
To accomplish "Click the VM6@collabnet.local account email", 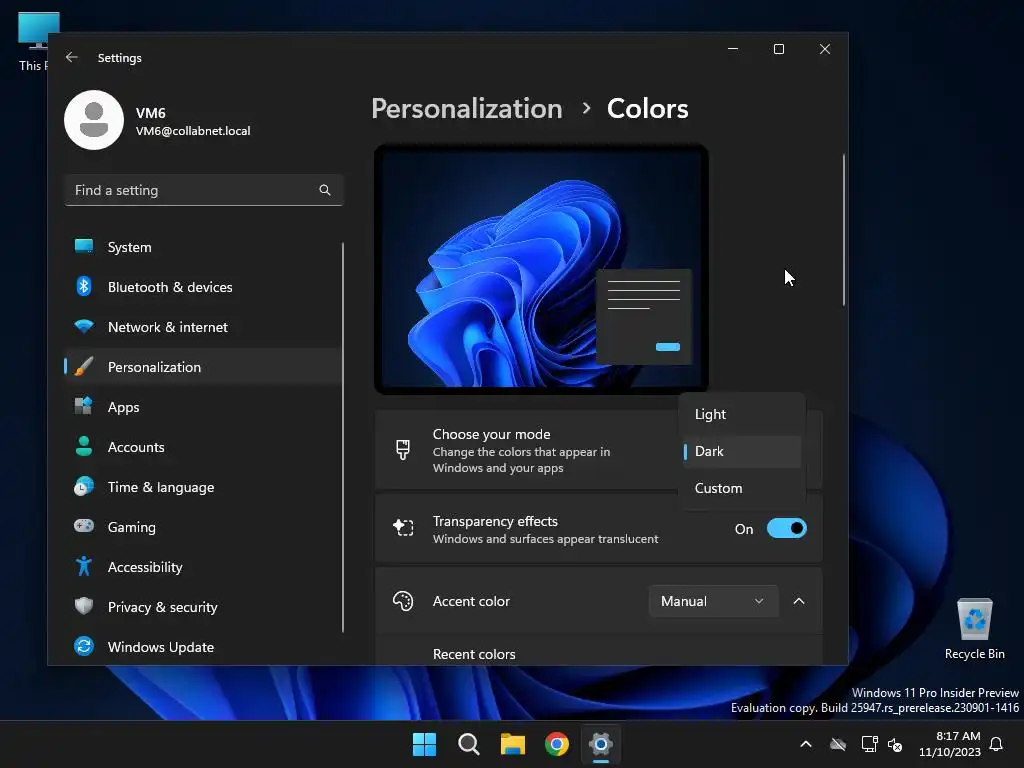I will point(193,131).
